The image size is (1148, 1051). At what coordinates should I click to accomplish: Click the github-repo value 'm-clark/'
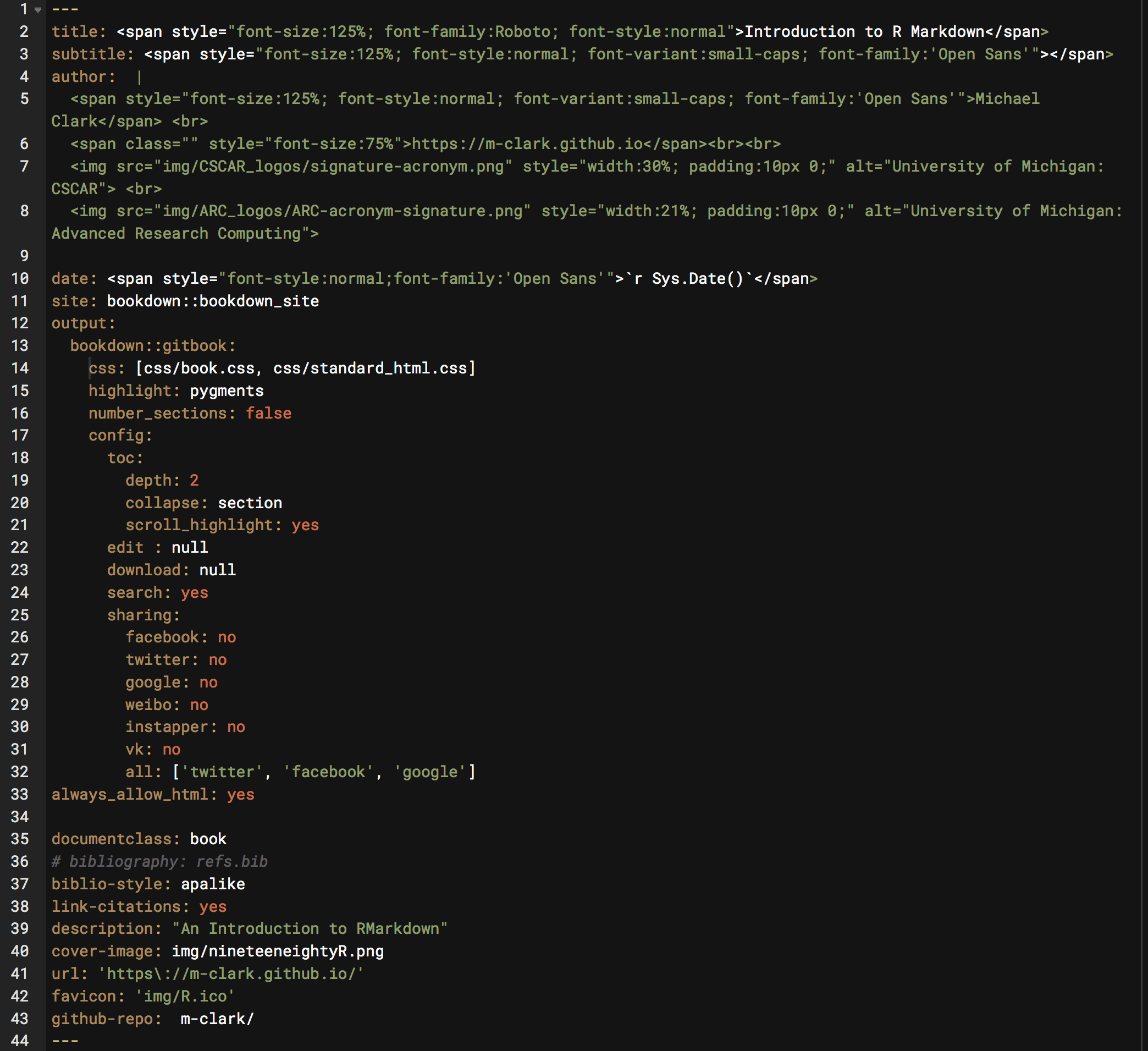pyautogui.click(x=216, y=1019)
